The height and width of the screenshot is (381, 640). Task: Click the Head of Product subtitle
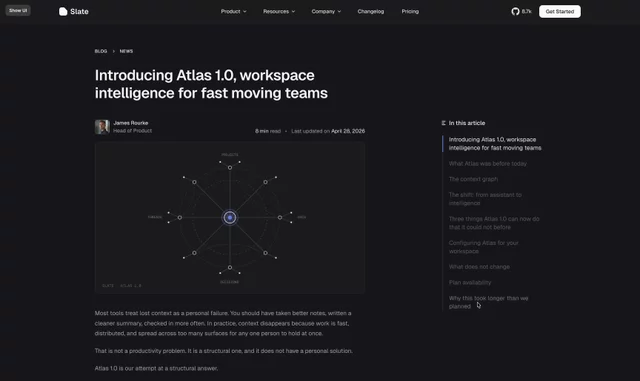click(x=132, y=131)
